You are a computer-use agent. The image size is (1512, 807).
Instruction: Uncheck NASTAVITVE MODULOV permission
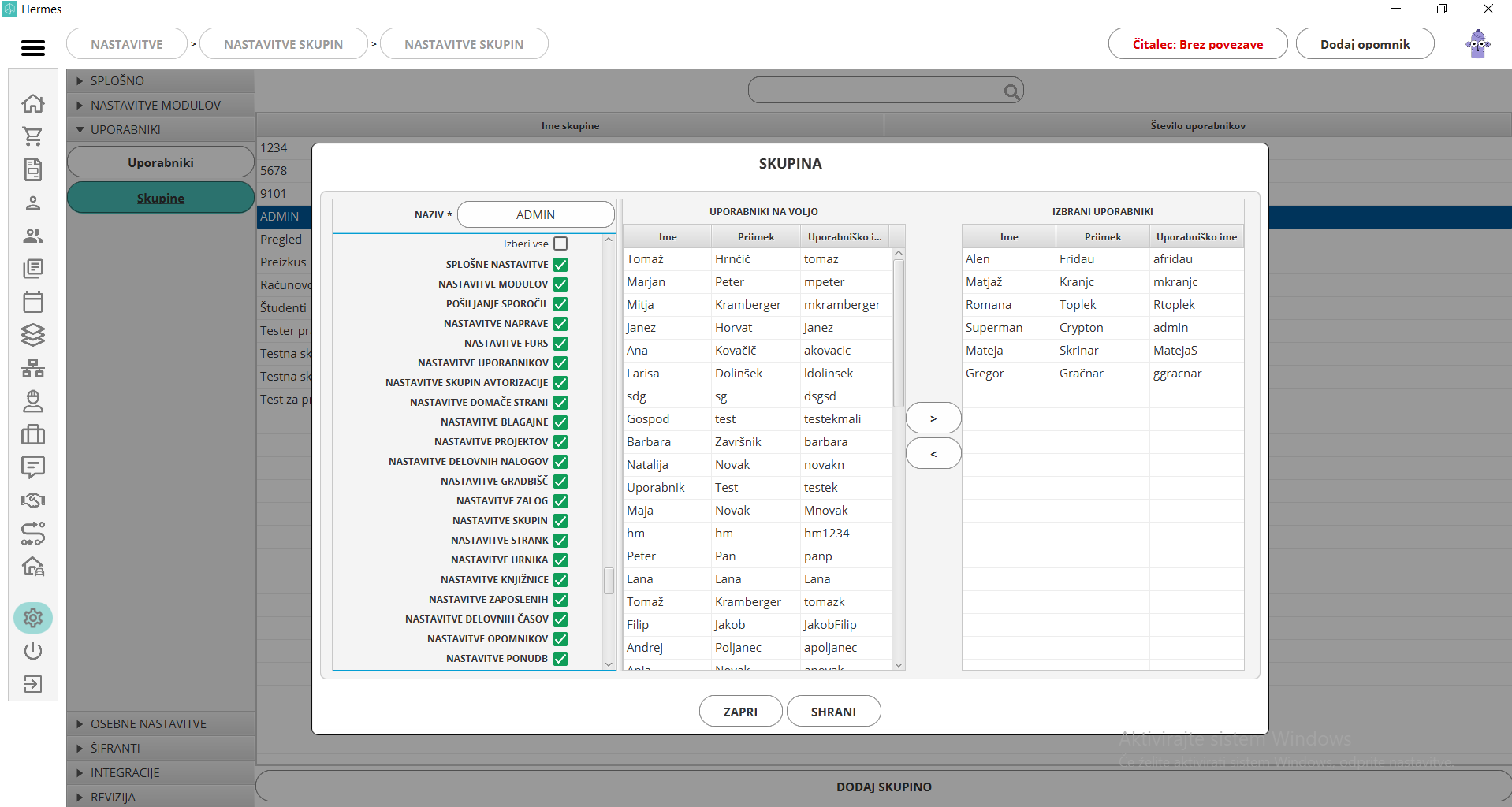click(x=560, y=284)
